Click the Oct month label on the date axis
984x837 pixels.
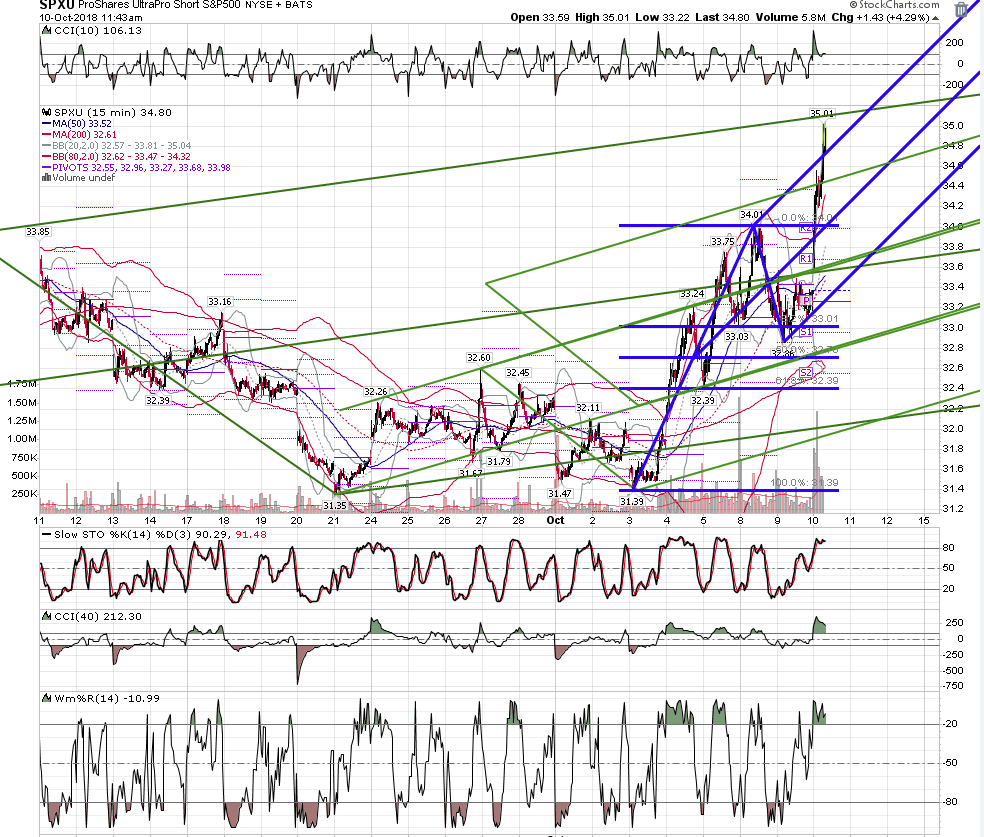point(555,520)
